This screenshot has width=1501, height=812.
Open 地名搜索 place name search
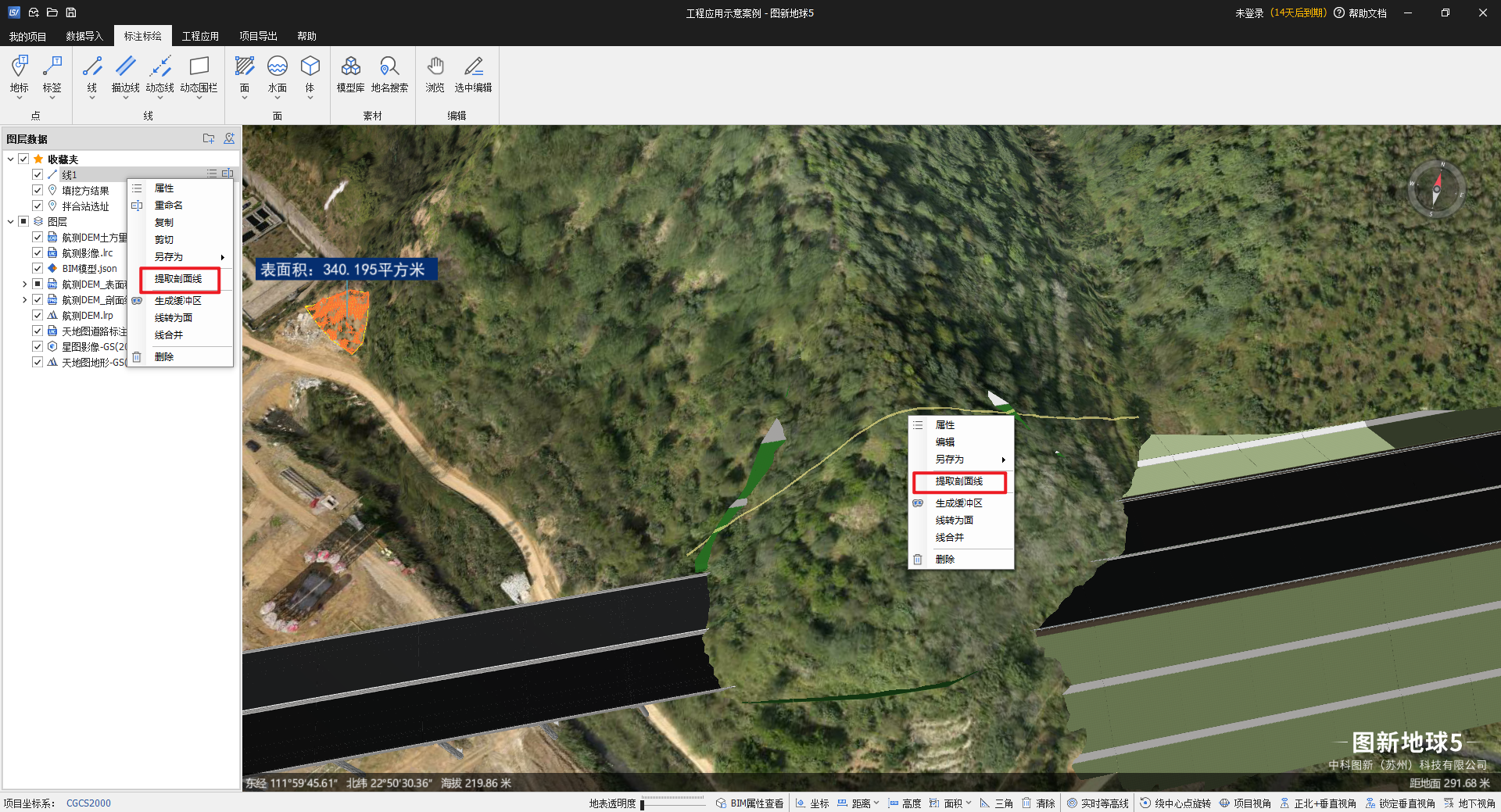coord(389,74)
